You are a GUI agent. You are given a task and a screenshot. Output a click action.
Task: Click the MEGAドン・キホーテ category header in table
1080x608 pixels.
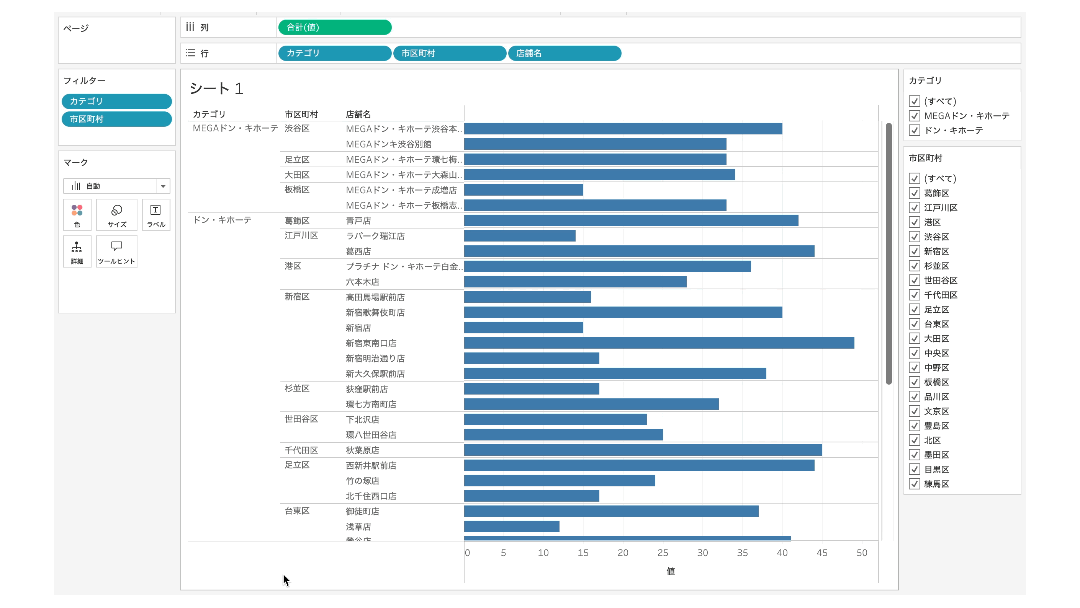236,128
